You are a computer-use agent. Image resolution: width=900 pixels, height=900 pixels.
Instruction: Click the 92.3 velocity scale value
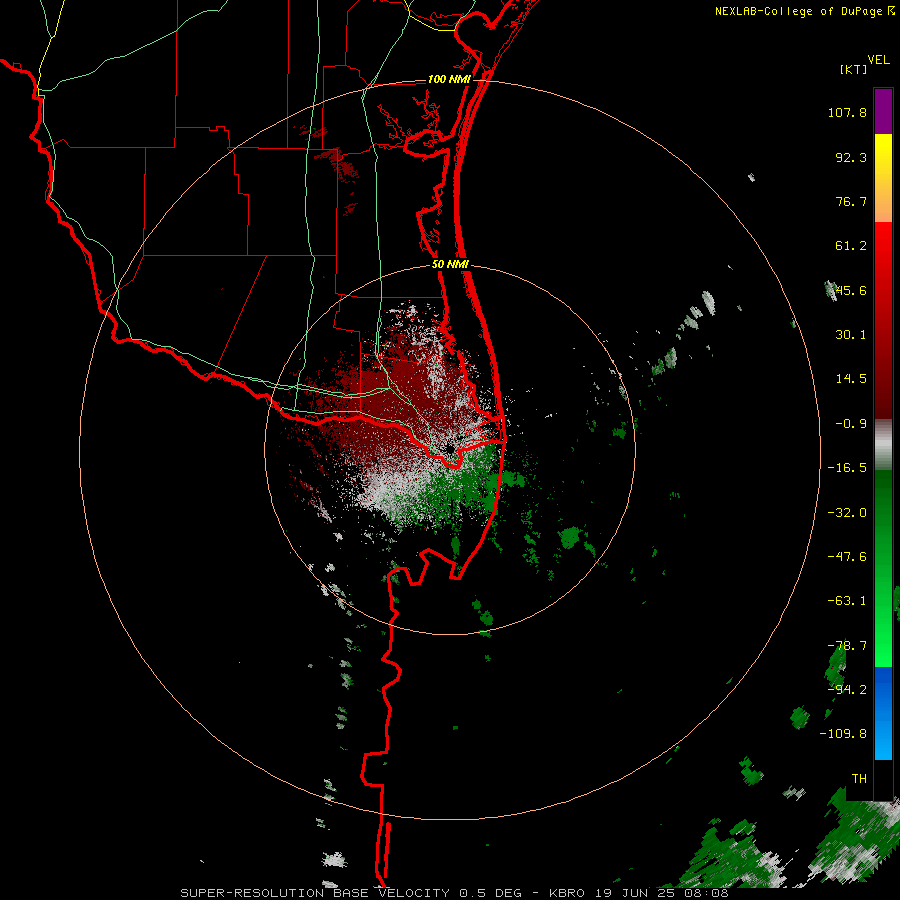click(x=851, y=157)
